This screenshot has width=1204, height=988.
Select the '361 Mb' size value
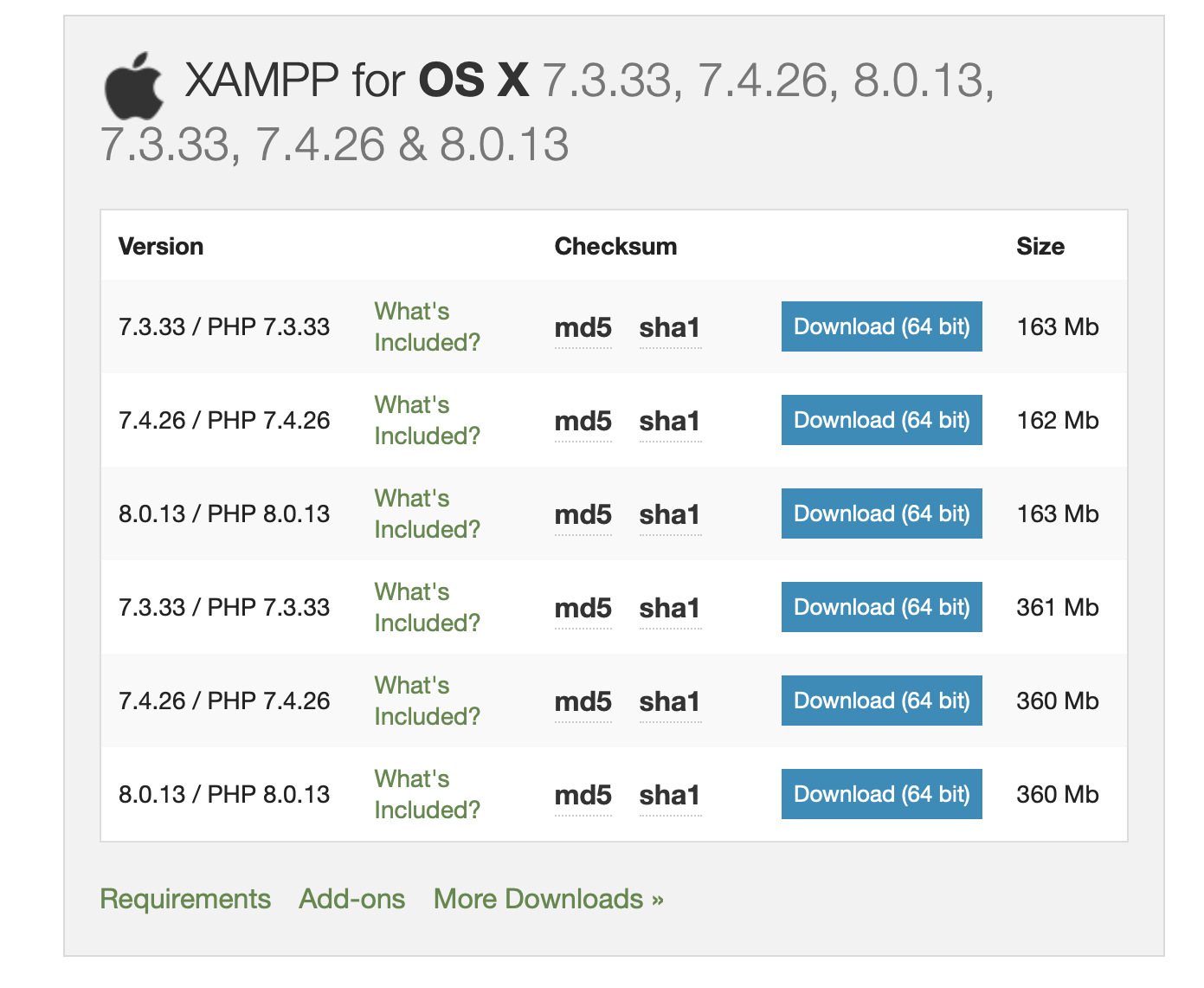1058,607
